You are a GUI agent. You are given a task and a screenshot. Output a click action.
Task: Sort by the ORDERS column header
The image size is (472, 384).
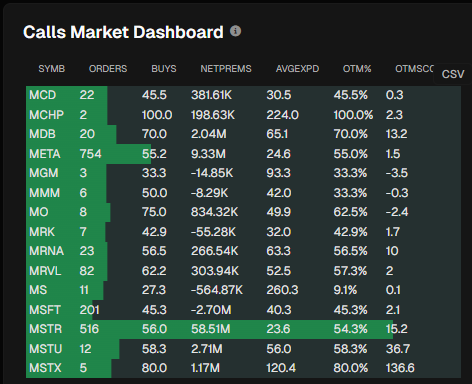108,69
